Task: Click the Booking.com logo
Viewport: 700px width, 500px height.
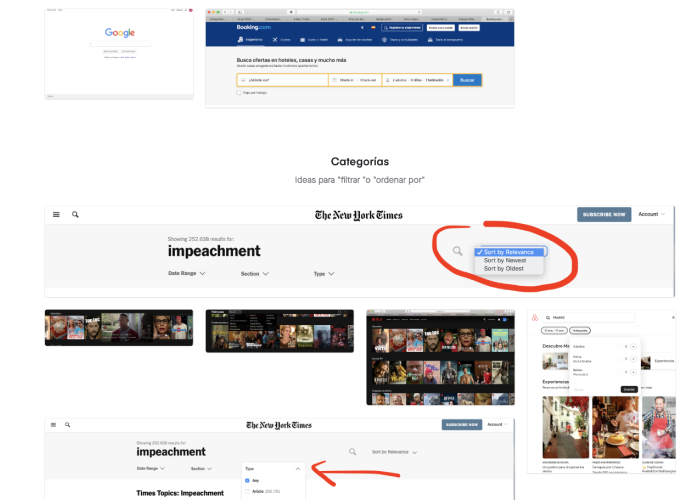Action: coord(254,27)
